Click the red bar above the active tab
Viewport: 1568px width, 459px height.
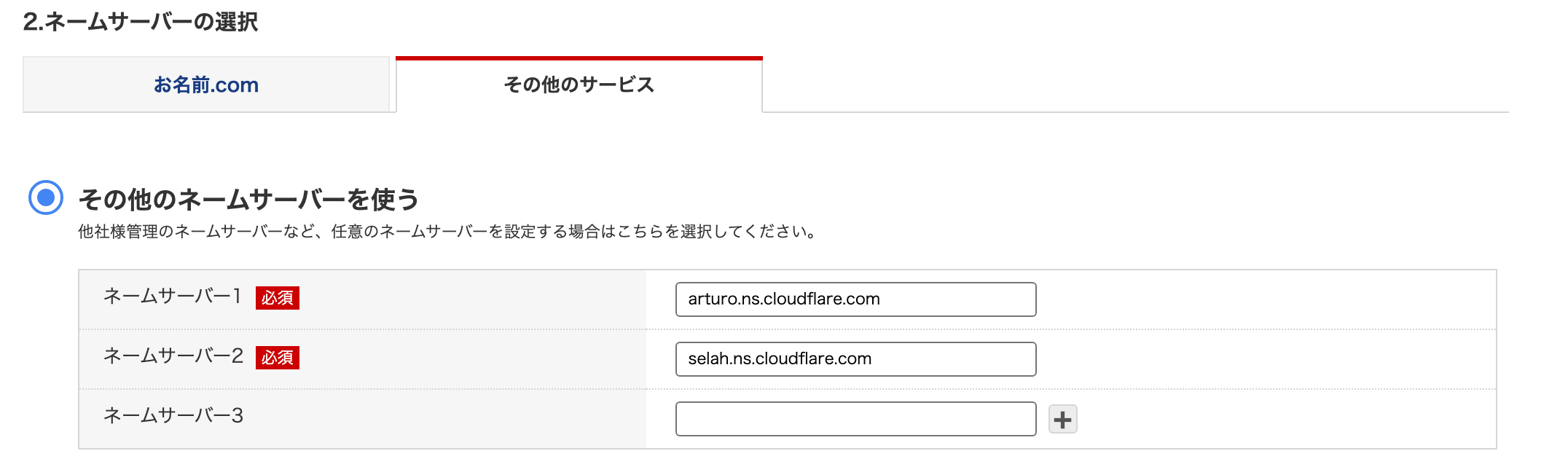(579, 58)
